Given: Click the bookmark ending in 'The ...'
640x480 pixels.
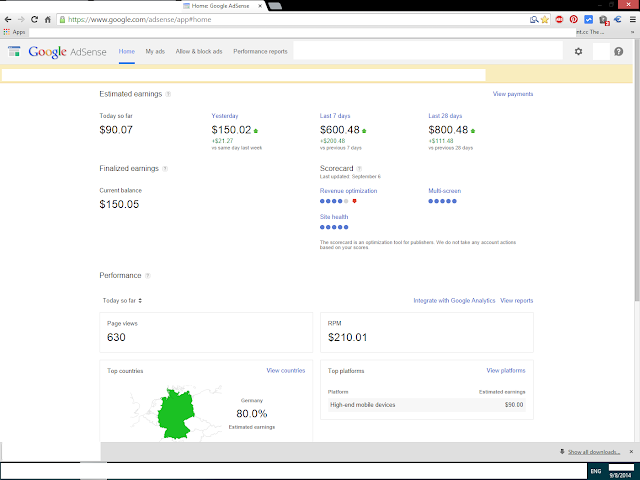Looking at the screenshot, I should [590, 32].
